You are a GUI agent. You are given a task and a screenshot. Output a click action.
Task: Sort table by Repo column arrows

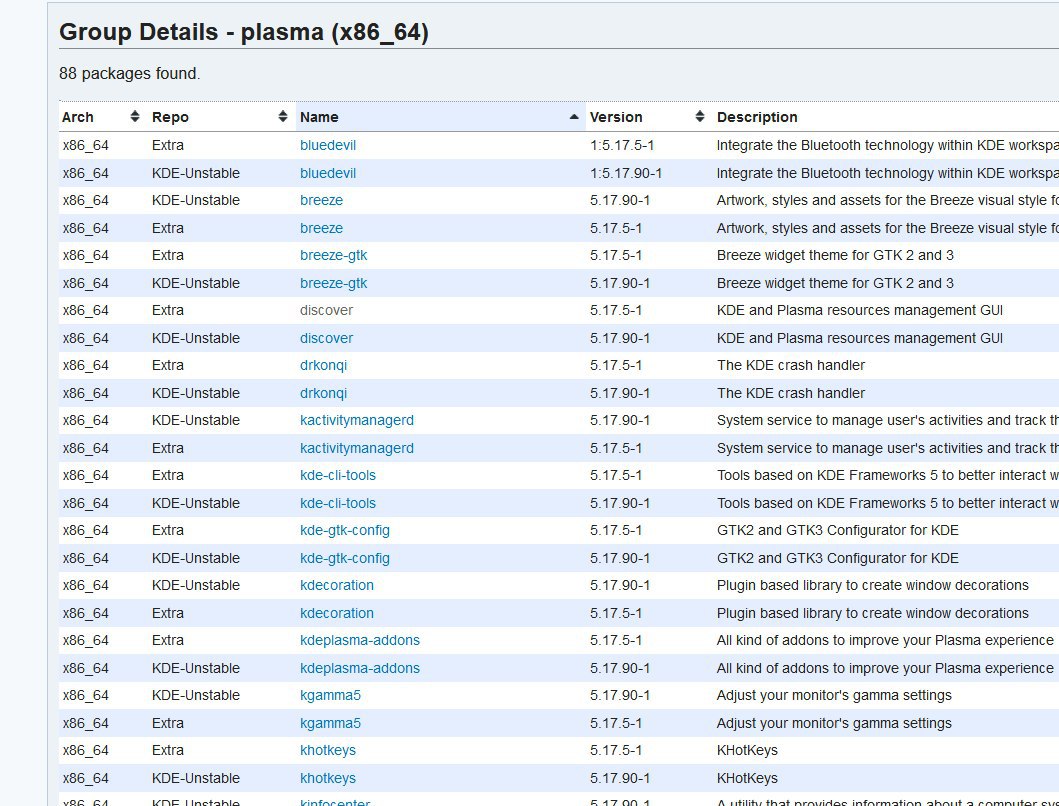(283, 117)
